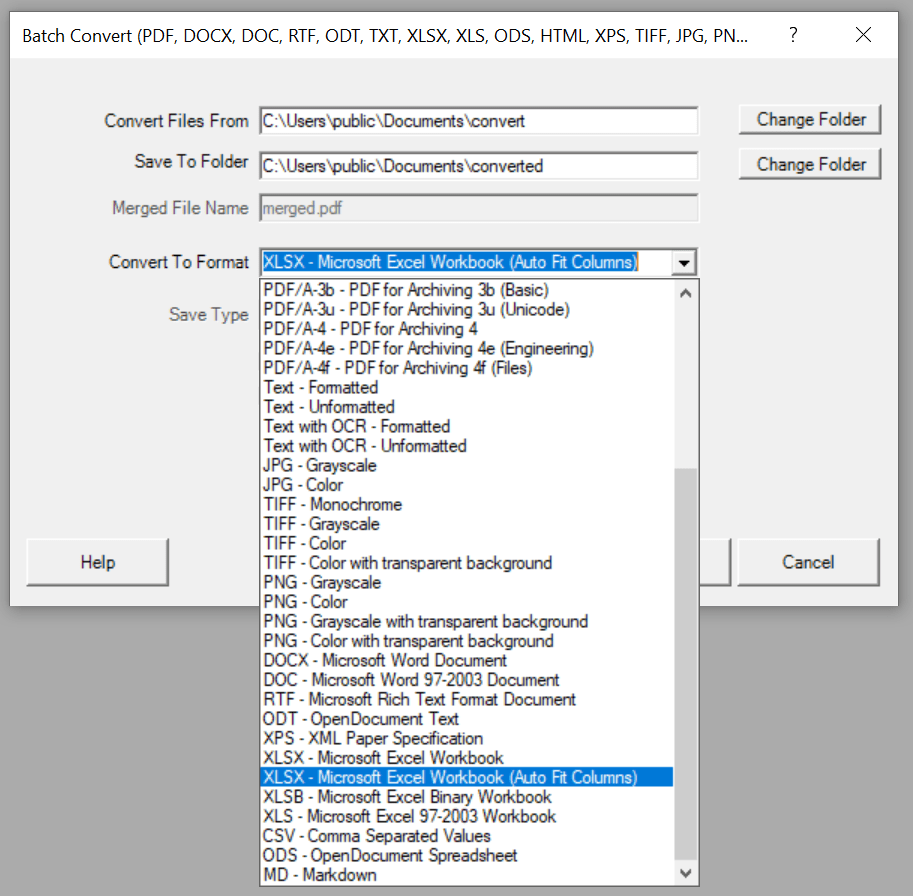913x896 pixels.
Task: Choose TIFF - Color with transparent background
Action: pos(466,563)
